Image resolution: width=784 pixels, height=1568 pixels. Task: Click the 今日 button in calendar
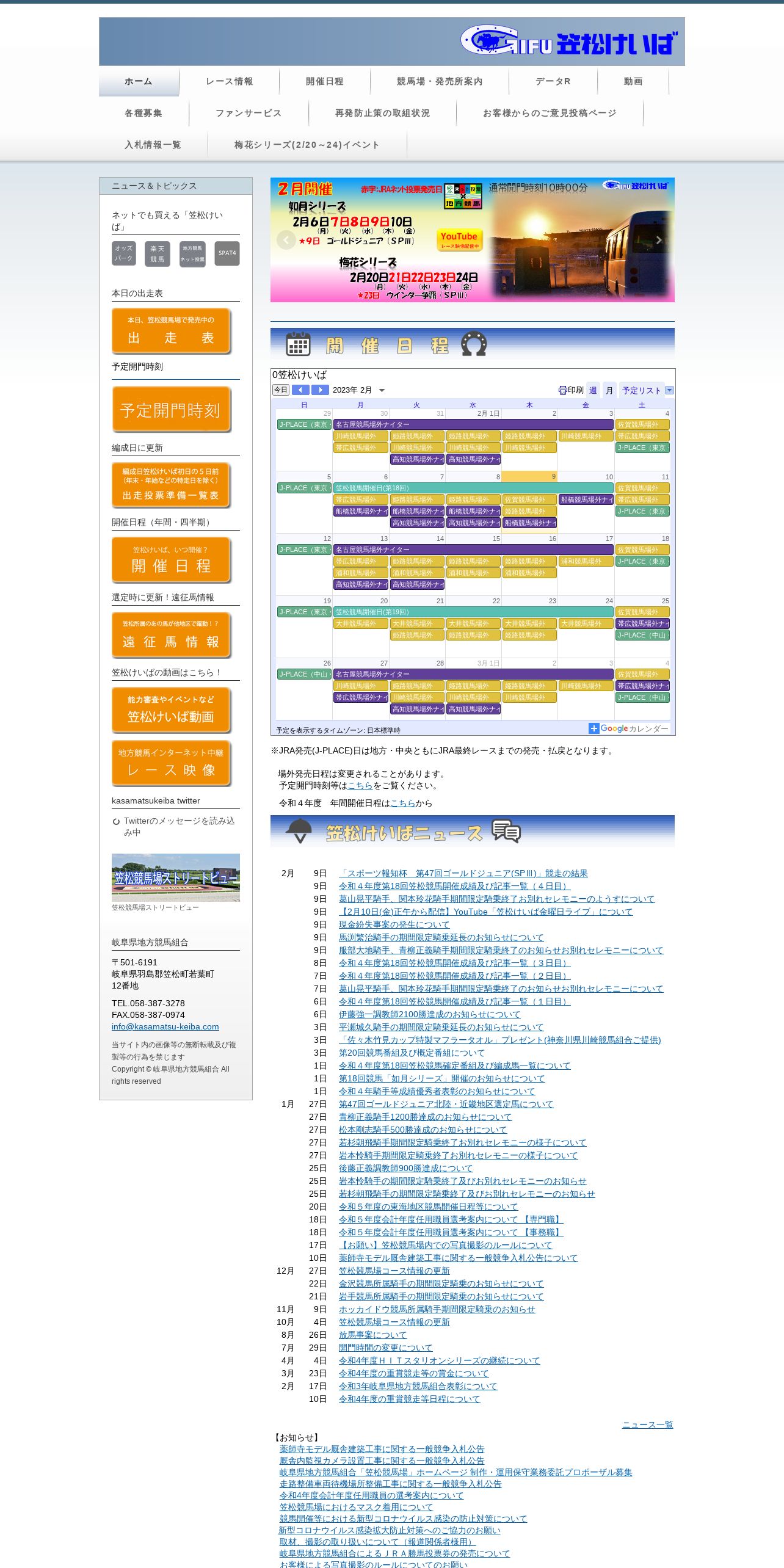pos(281,390)
